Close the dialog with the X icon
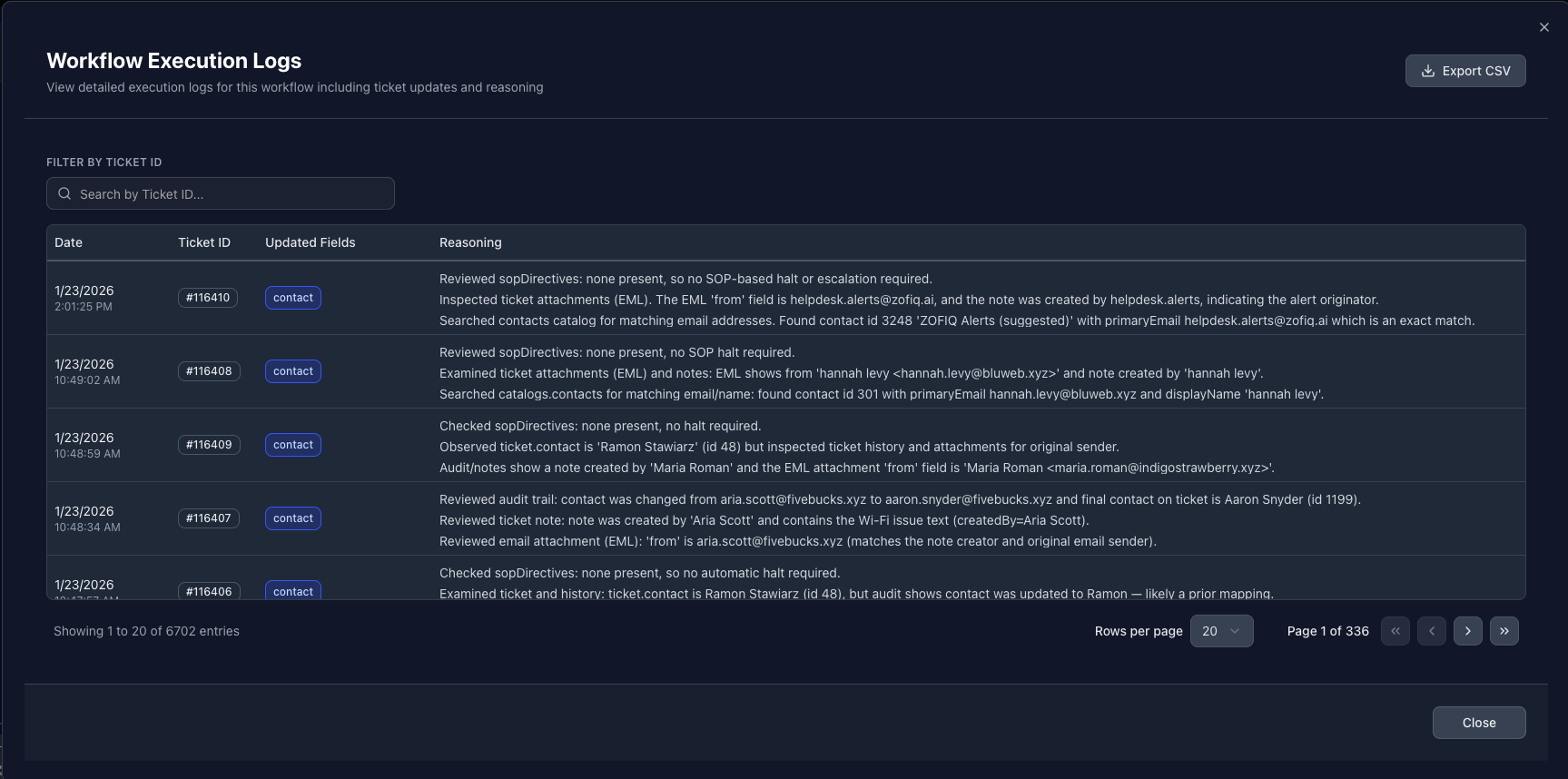This screenshot has width=1568, height=779. [1544, 27]
